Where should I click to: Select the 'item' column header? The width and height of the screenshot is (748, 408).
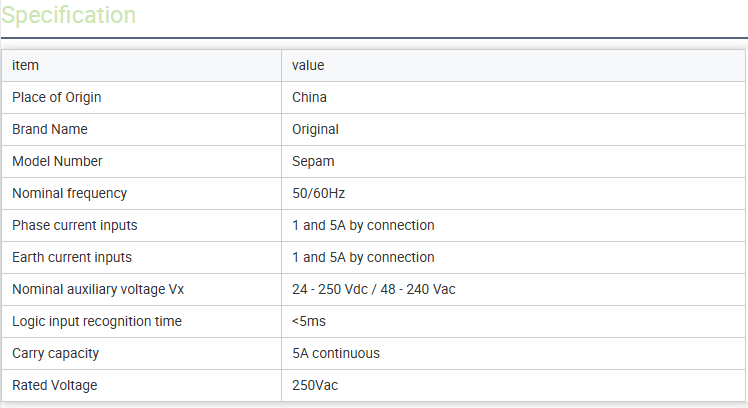[x=25, y=65]
